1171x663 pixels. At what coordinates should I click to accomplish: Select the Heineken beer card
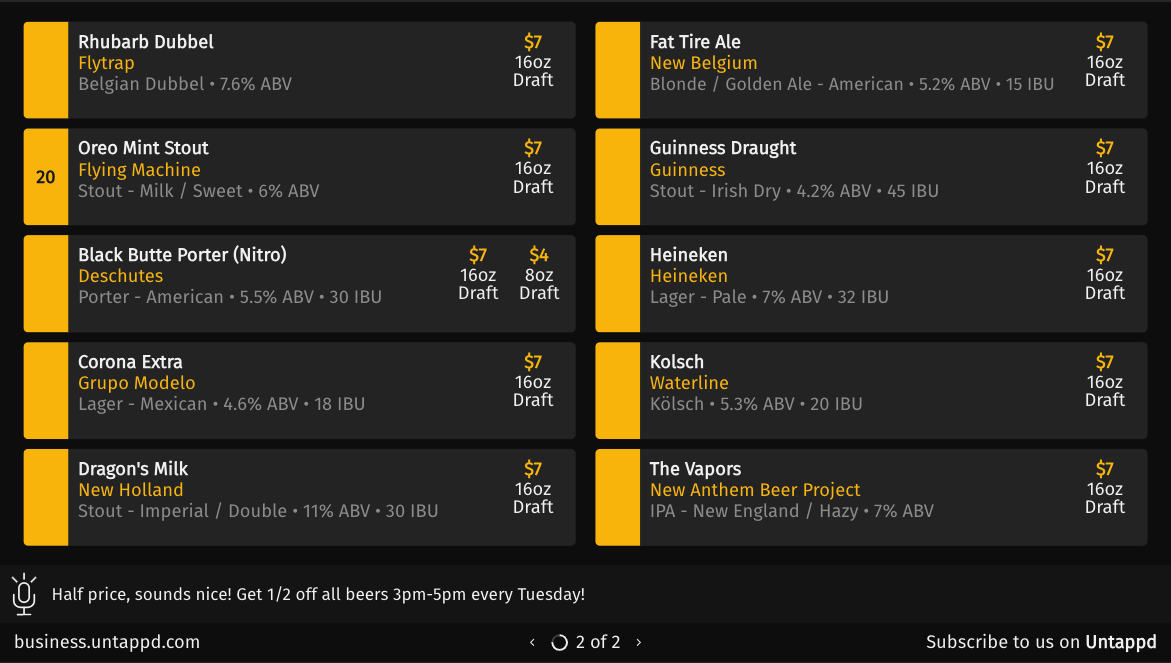871,284
